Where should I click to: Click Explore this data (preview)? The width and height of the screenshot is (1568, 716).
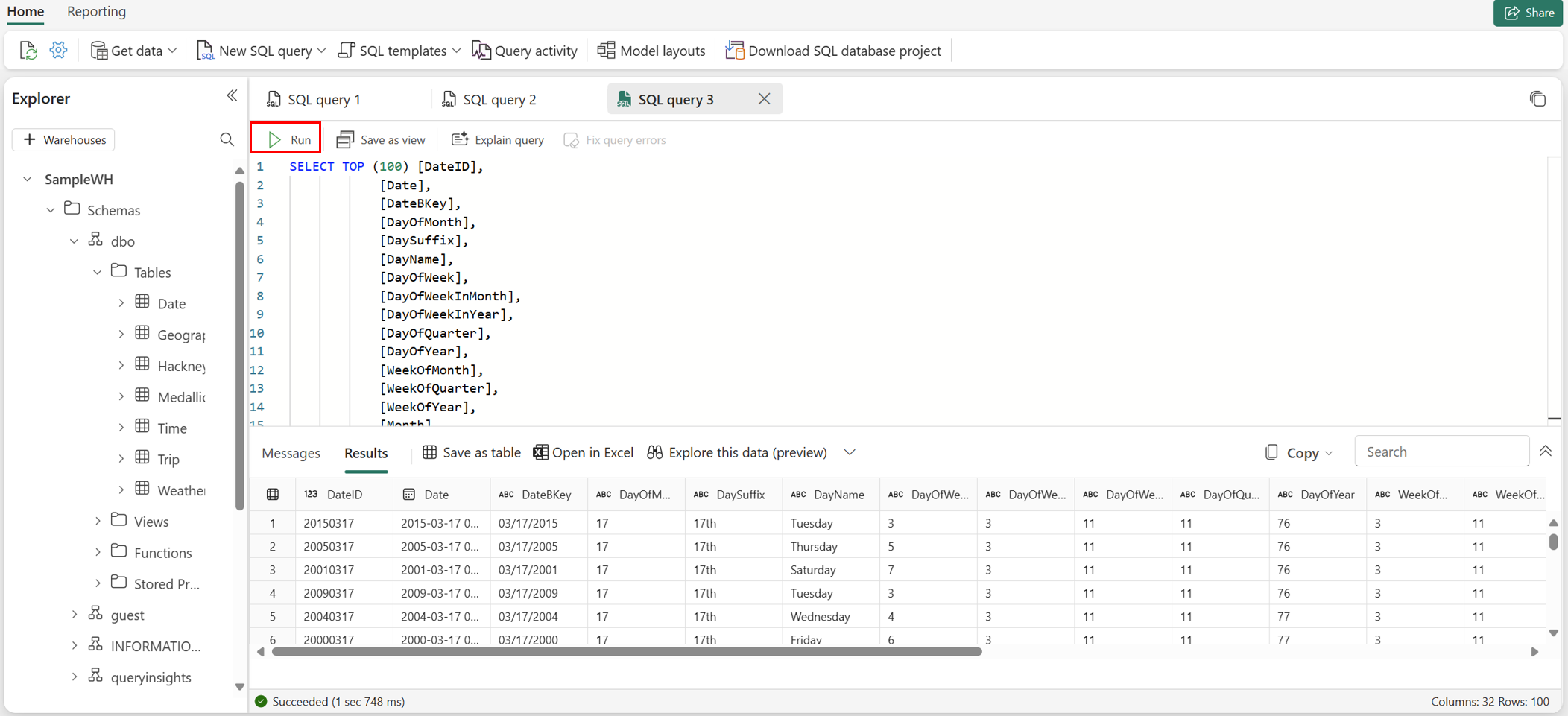[x=737, y=452]
